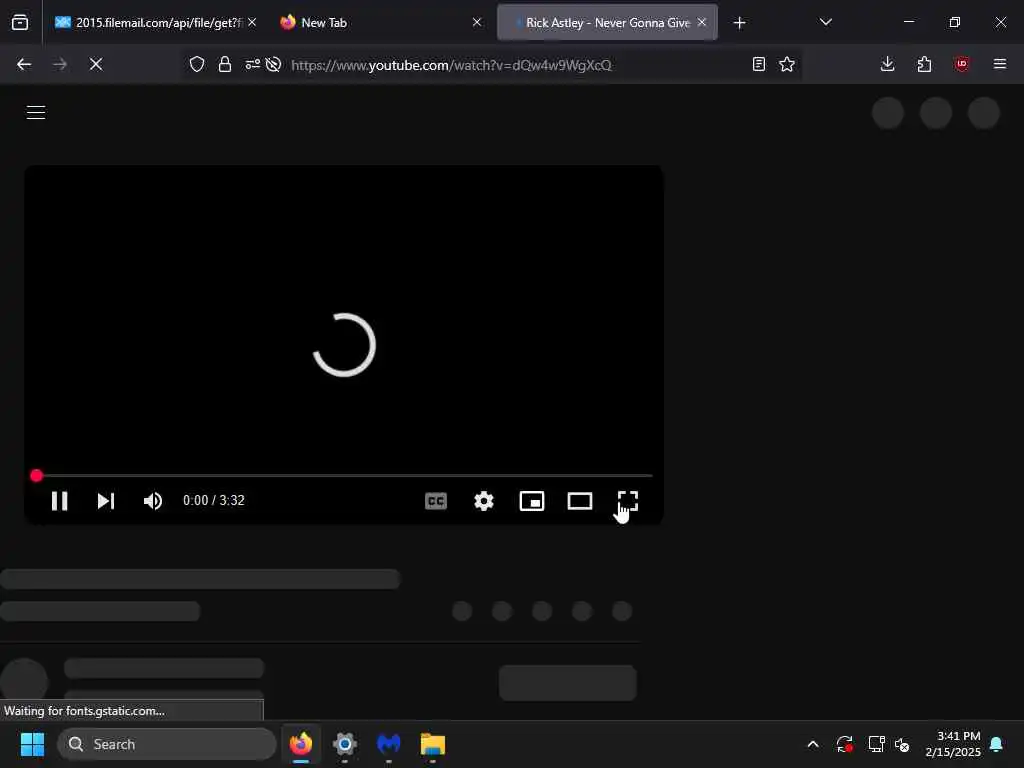Click the sync status tray icon

844,744
